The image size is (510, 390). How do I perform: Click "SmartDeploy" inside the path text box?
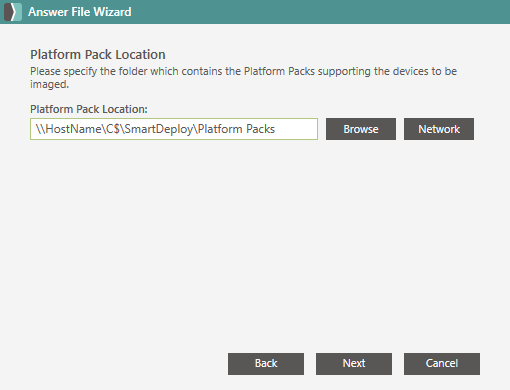point(159,129)
